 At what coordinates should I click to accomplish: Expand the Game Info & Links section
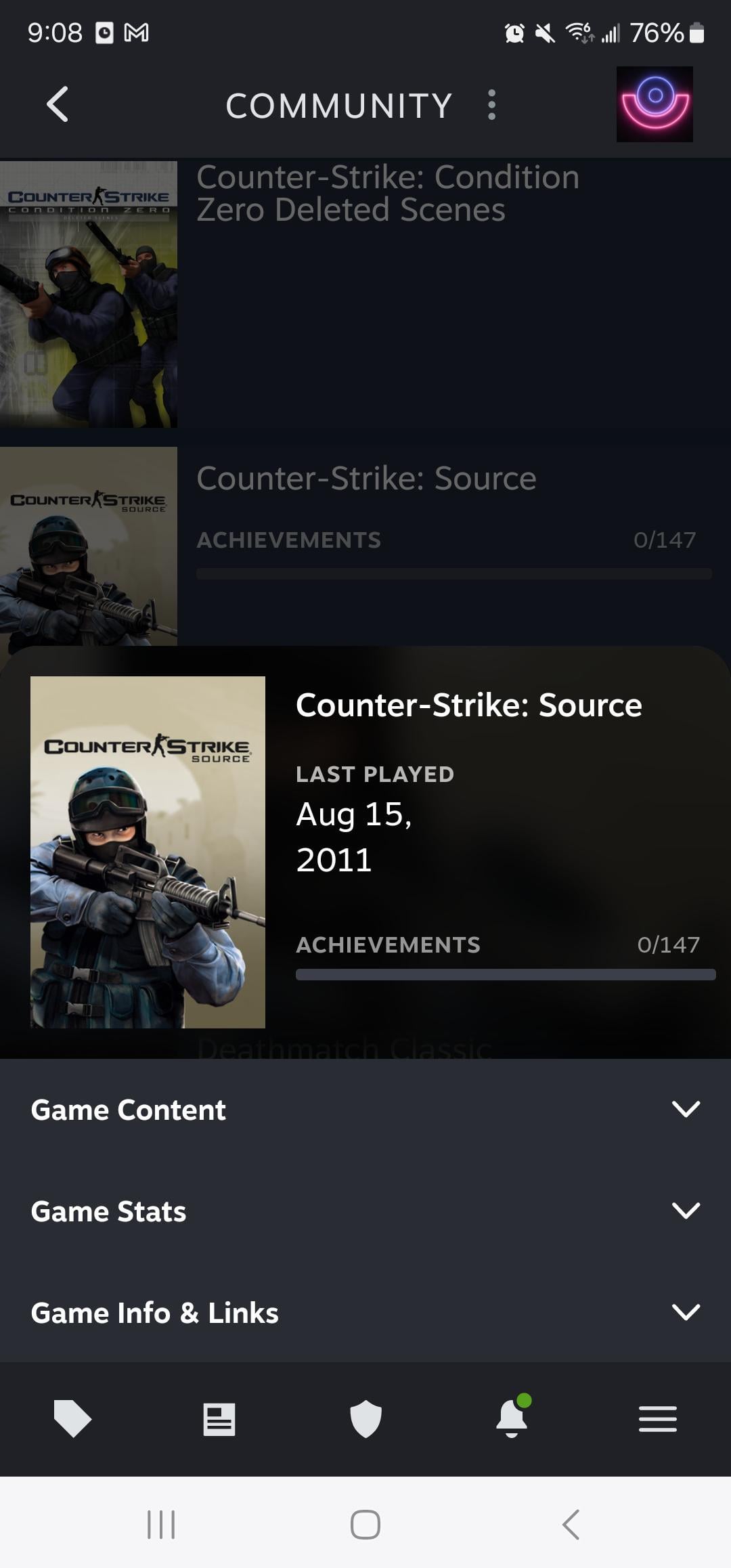365,1313
